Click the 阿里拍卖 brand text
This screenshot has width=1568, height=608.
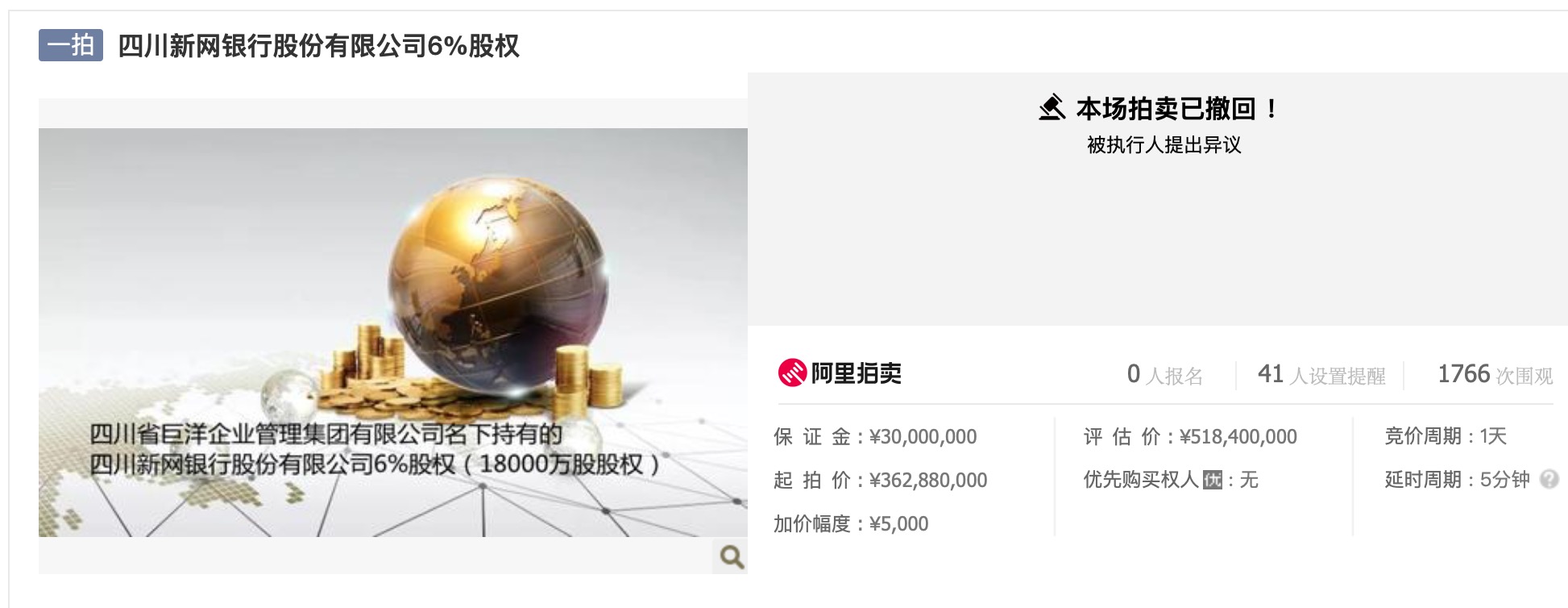(856, 373)
